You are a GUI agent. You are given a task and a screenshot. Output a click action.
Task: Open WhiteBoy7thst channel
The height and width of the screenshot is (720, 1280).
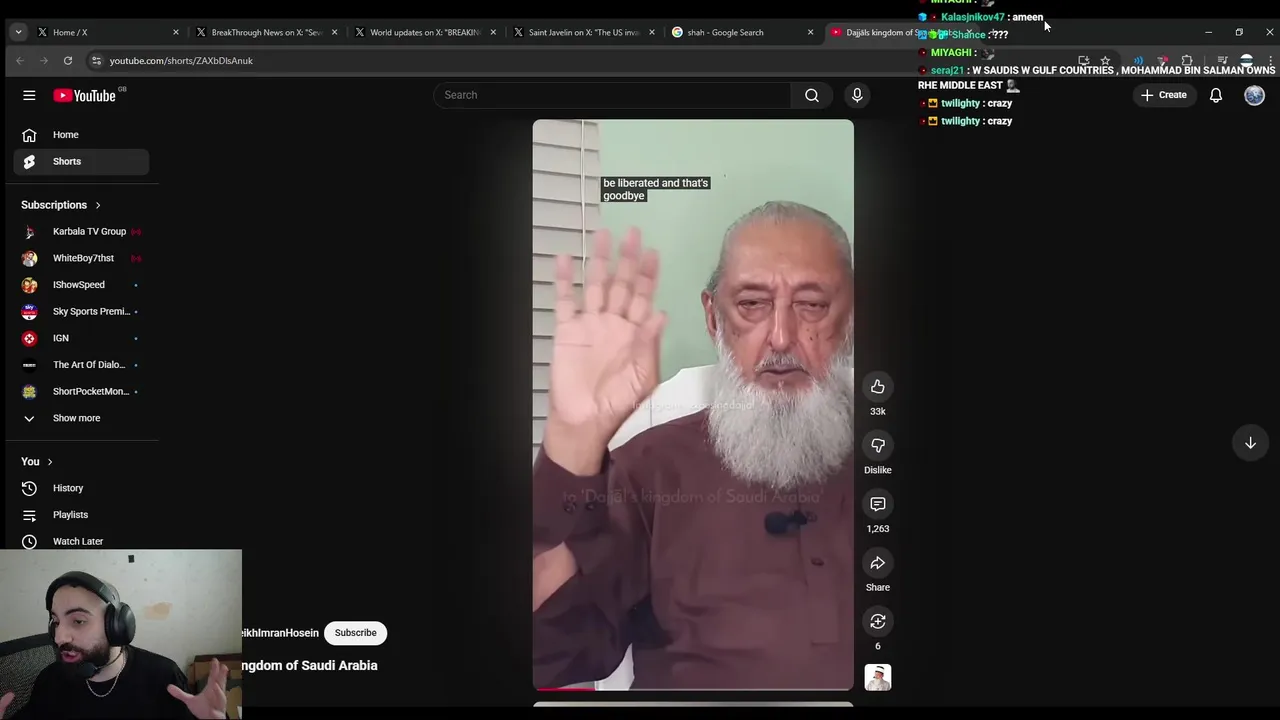click(x=81, y=258)
